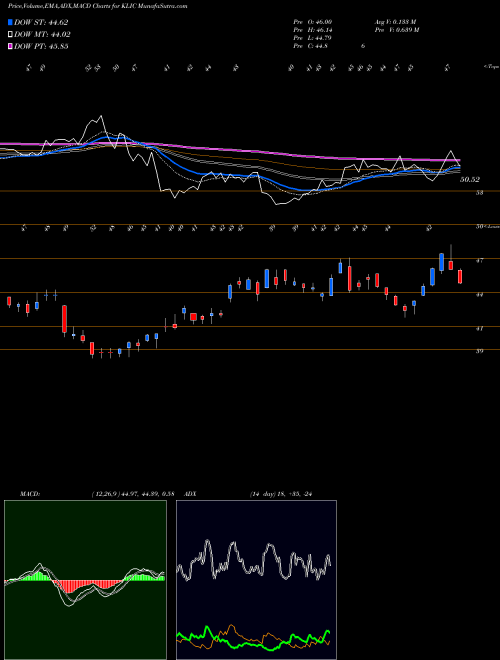Screen dimensions: 500x660
Task: Click the 41 axis label on candlestick chart
Action: (x=479, y=329)
